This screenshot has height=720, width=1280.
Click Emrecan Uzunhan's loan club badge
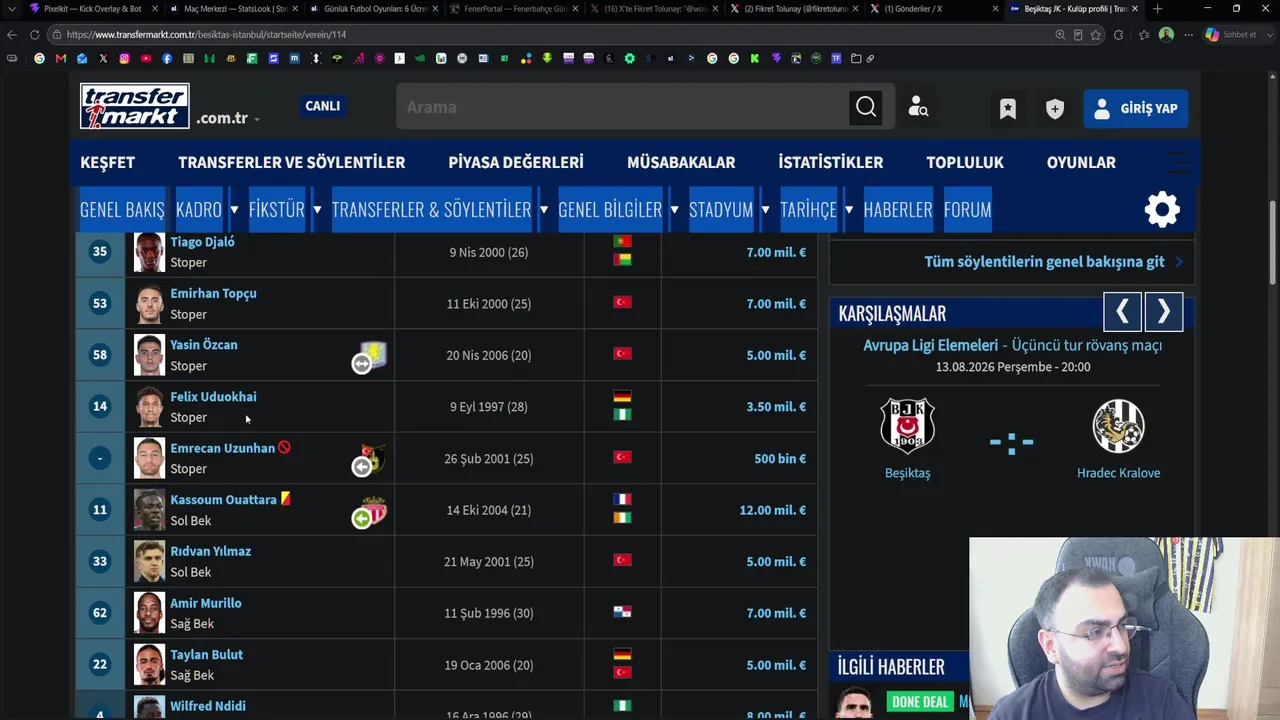[x=373, y=457]
